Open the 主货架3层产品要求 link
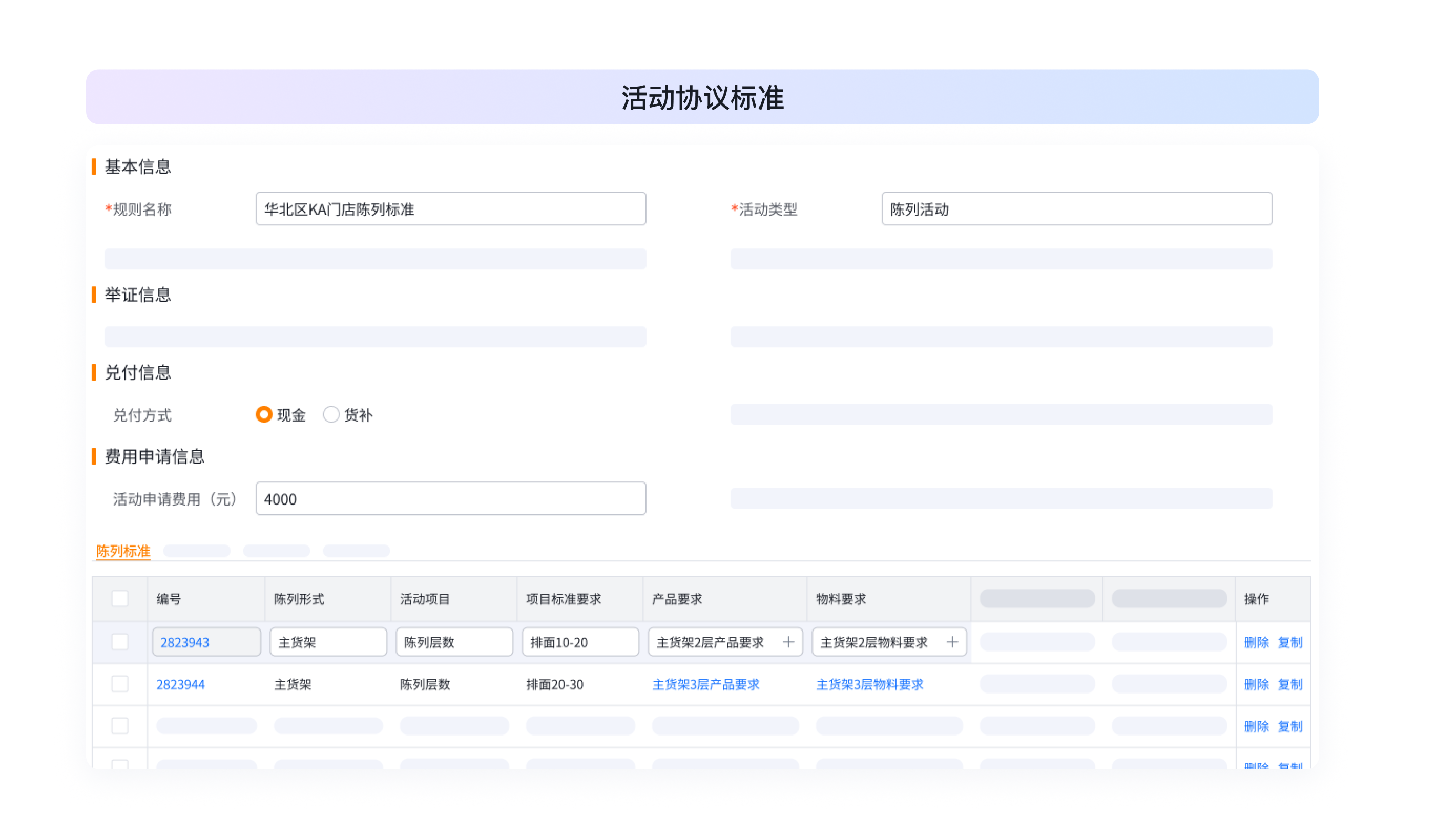Viewport: 1437px width, 840px height. click(x=705, y=685)
